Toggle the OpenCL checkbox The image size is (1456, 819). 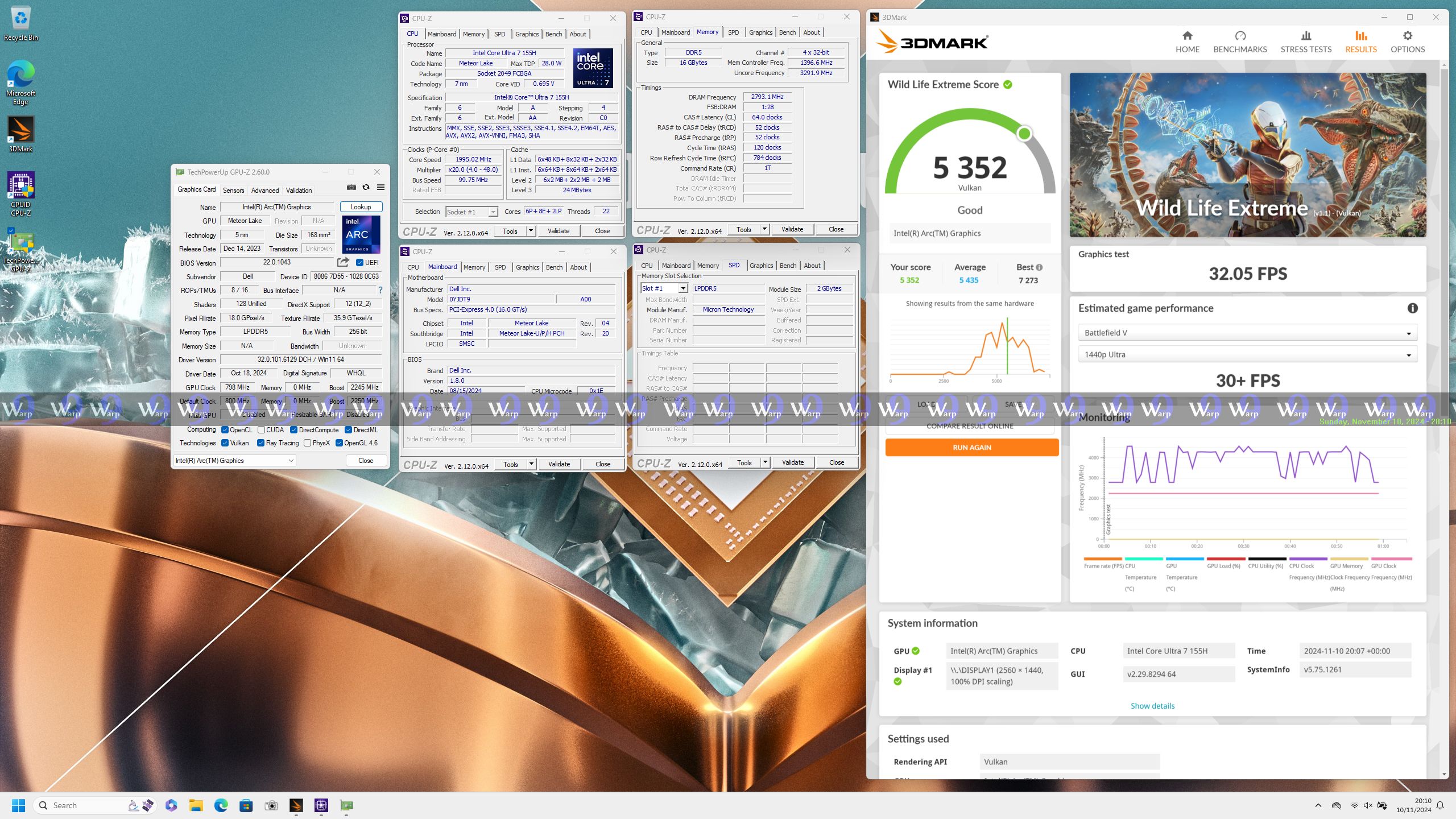point(225,430)
